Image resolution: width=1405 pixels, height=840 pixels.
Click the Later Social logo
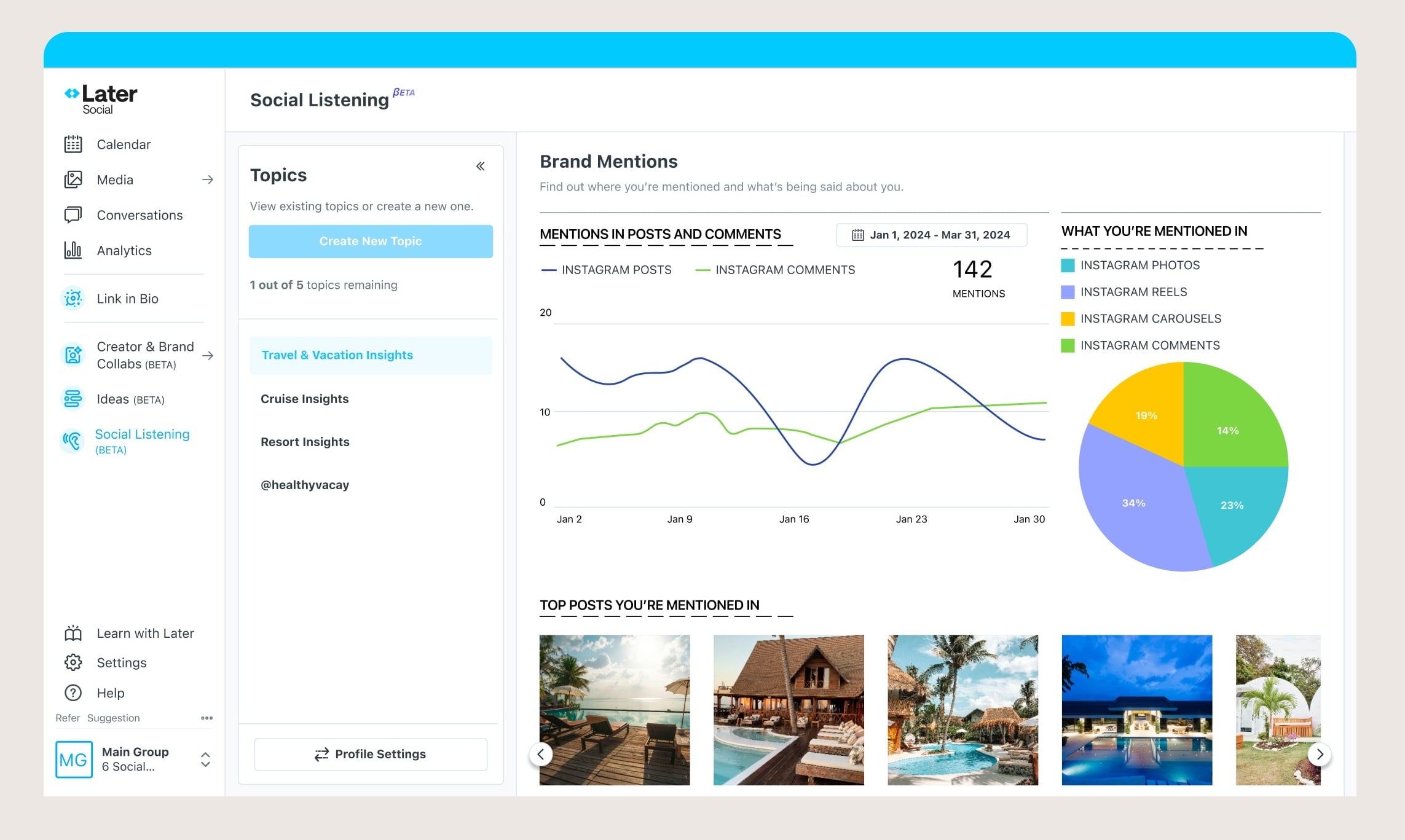click(101, 99)
